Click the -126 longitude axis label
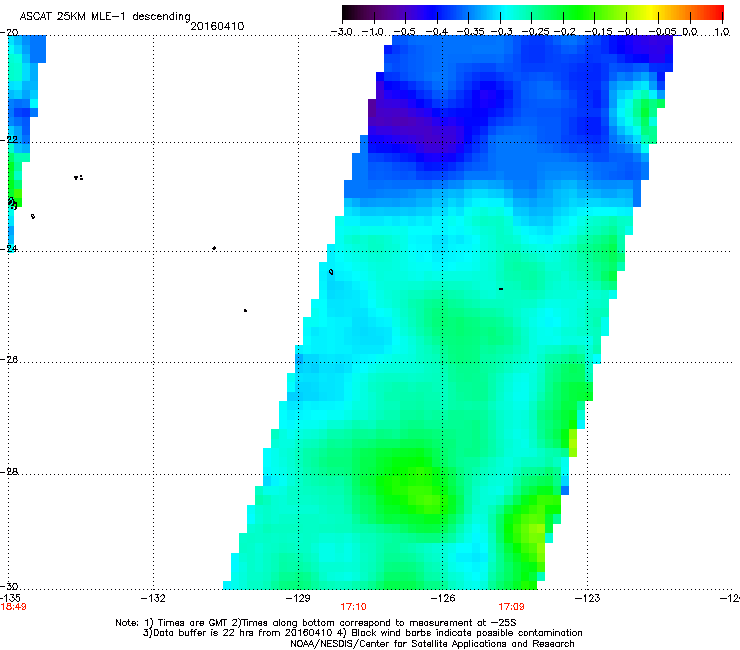Viewport: 740px width, 650px height. coord(443,599)
